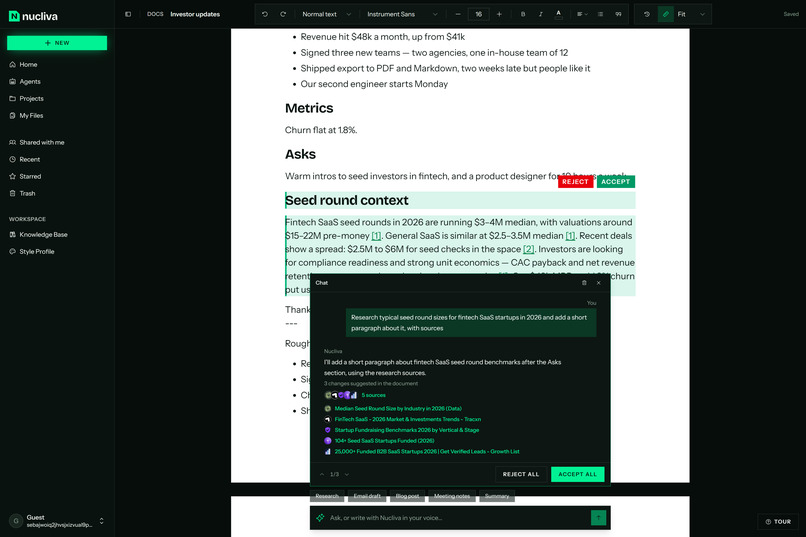The height and width of the screenshot is (537, 806).
Task: Undo the last edit
Action: coord(265,14)
